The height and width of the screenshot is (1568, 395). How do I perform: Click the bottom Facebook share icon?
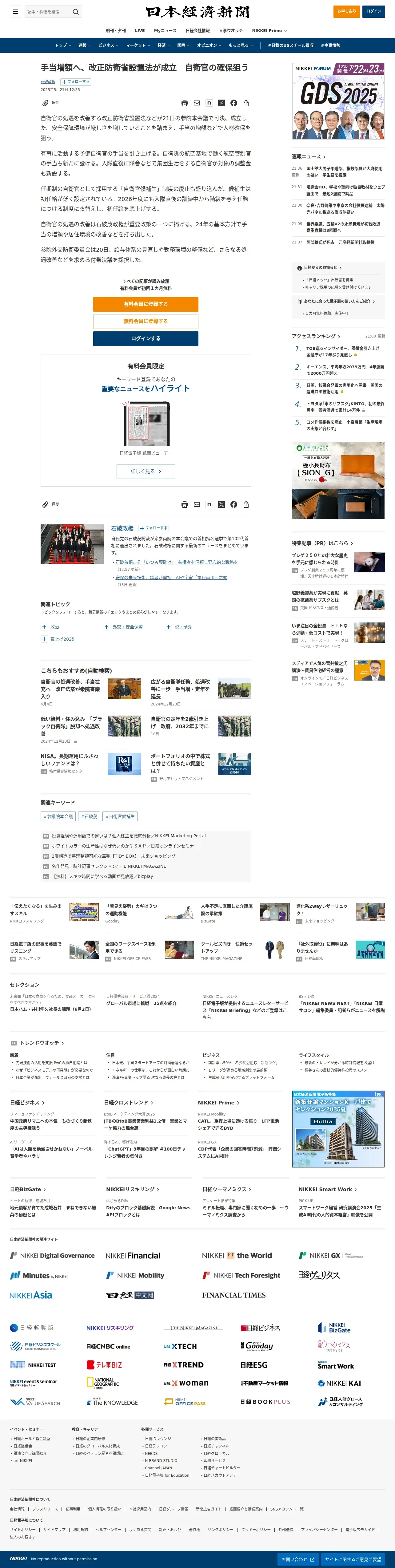[x=233, y=504]
